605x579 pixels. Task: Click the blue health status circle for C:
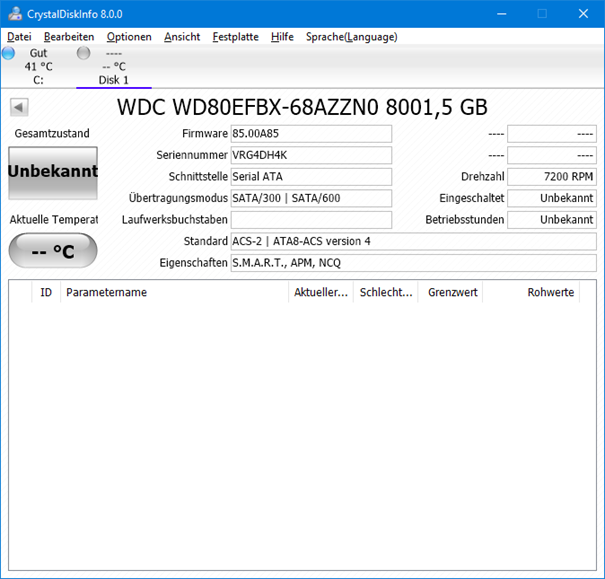[8, 53]
